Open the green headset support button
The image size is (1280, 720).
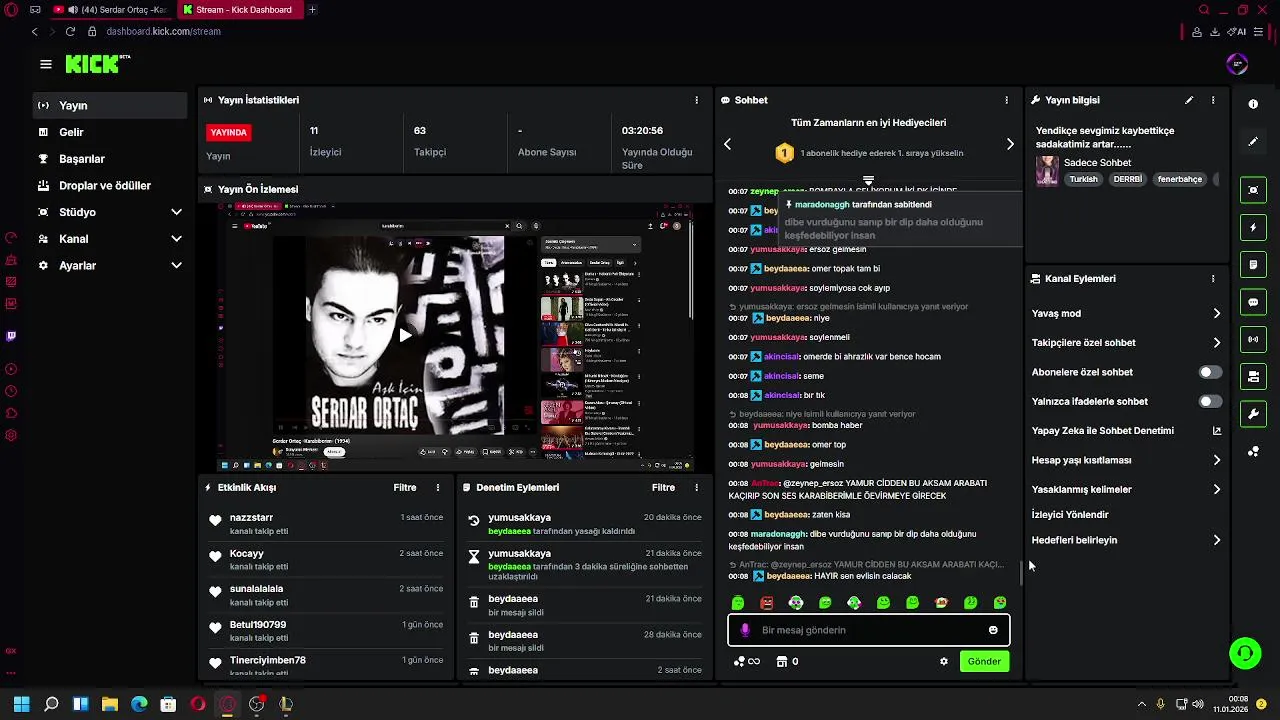[1245, 653]
